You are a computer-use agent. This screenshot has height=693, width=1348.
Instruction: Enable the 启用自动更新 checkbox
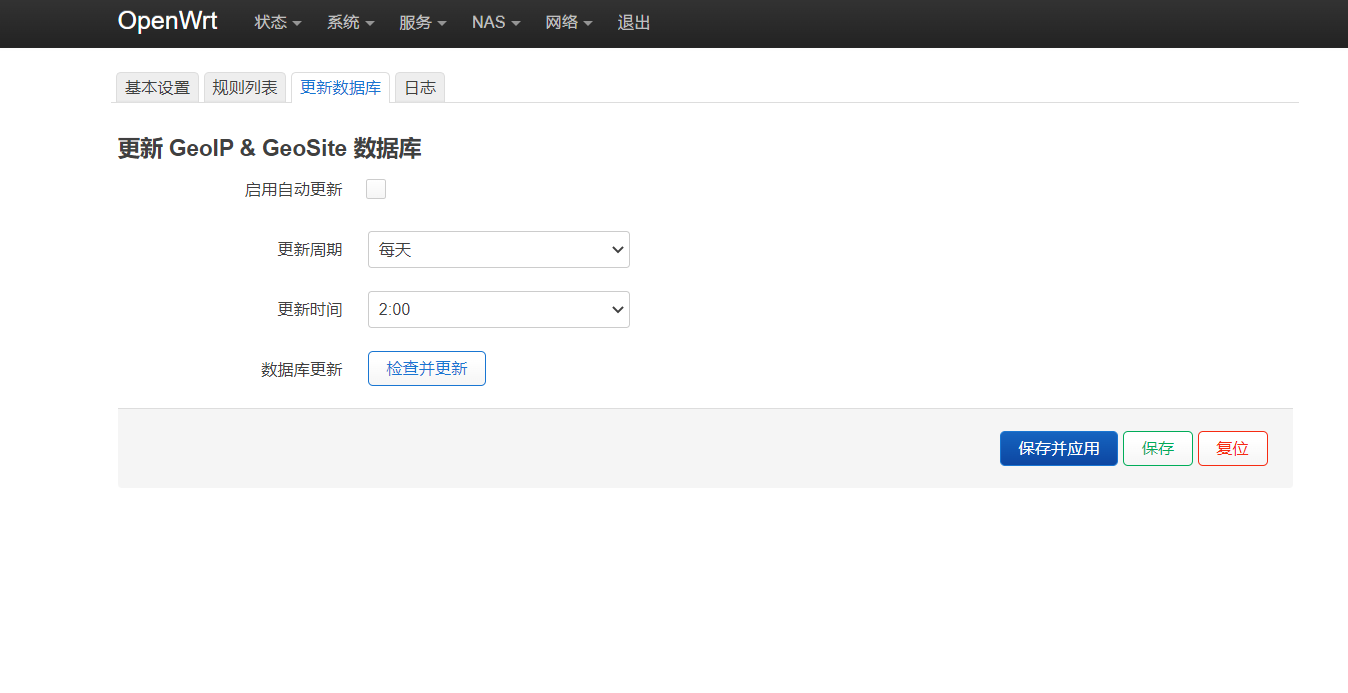pos(376,189)
